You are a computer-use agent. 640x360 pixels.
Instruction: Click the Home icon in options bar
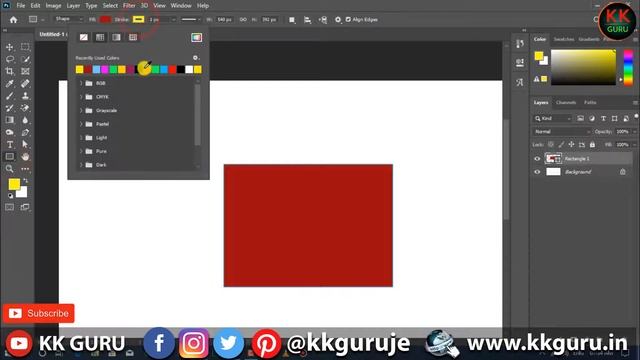13,20
